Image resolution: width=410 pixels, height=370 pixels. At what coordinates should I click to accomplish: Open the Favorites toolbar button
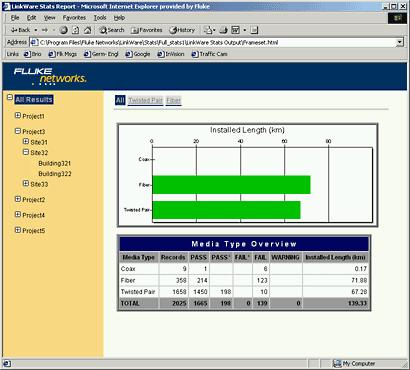point(147,30)
